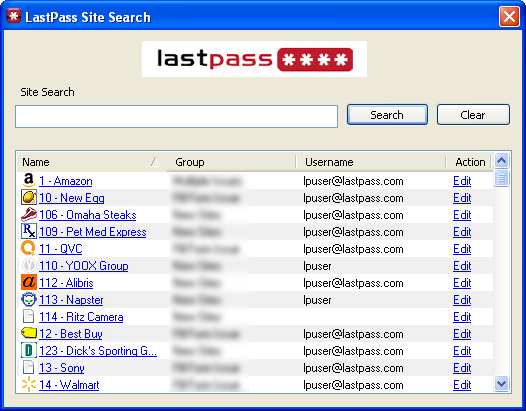
Task: Click the Omaha Steaks steak icon
Action: pos(29,214)
